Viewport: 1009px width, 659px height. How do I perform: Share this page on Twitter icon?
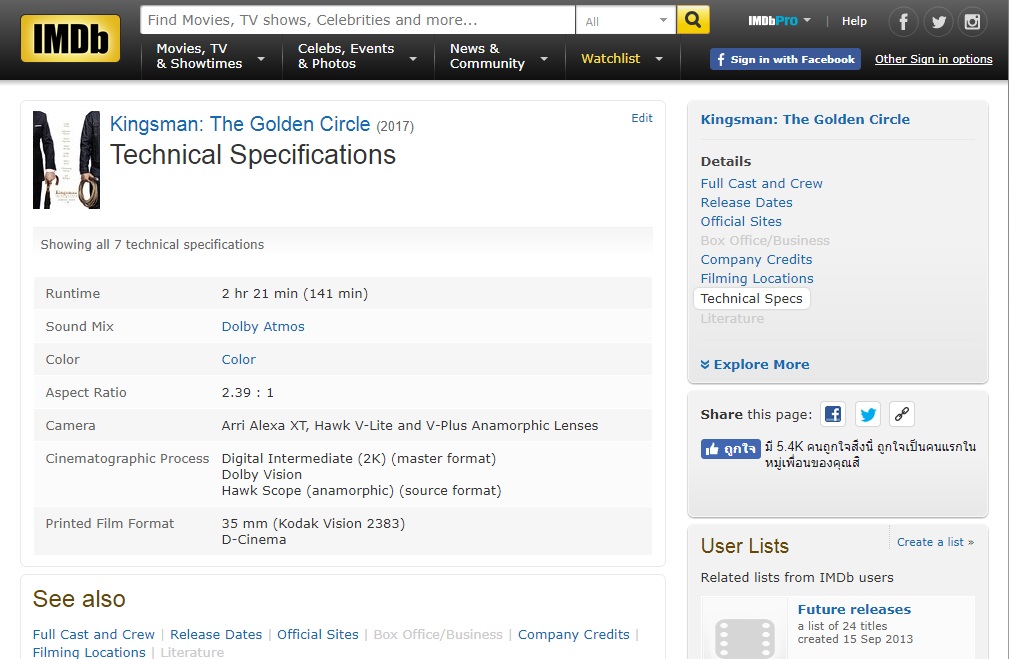pyautogui.click(x=867, y=414)
